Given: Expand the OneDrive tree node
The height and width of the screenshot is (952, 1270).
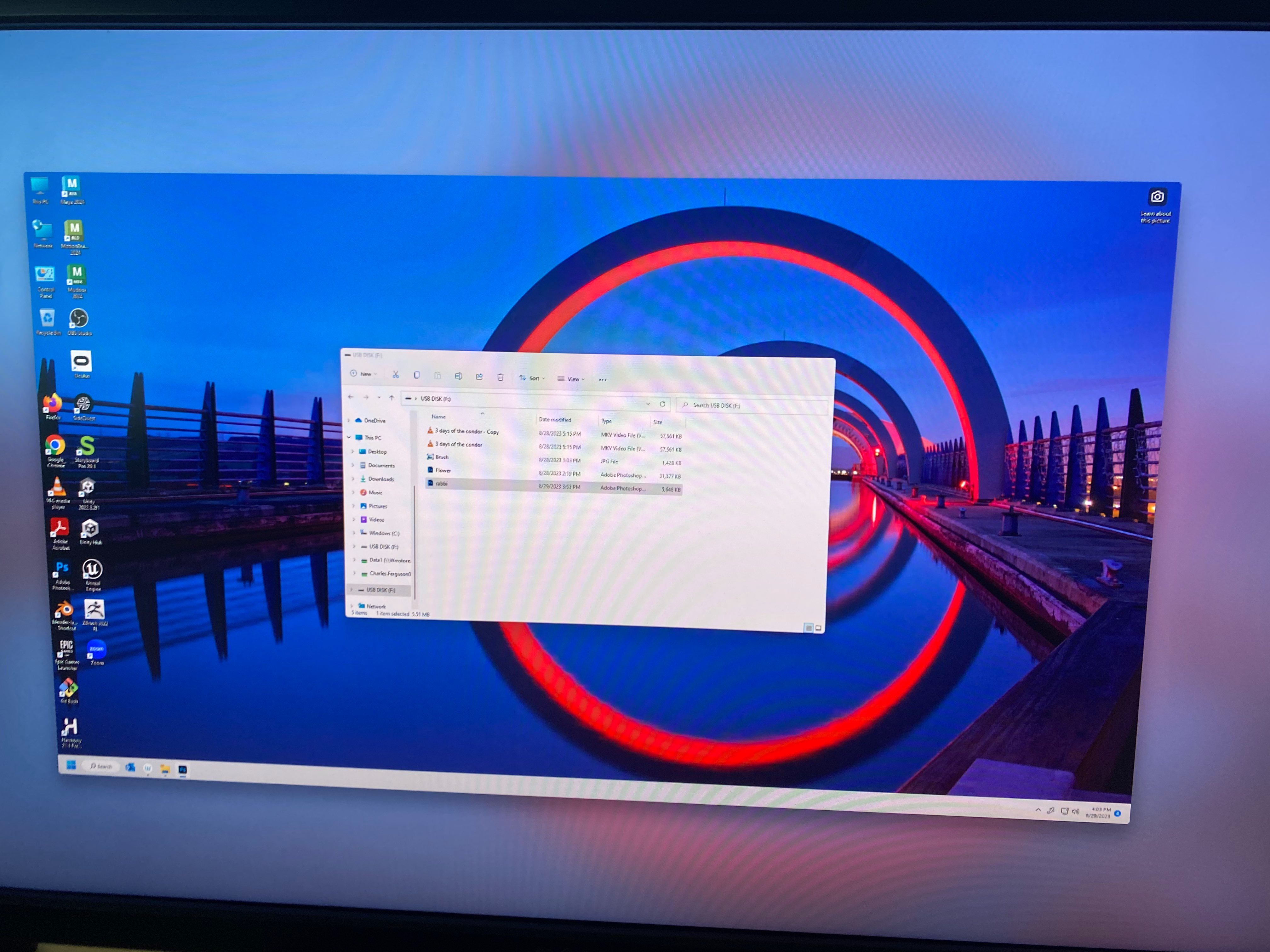Looking at the screenshot, I should pyautogui.click(x=348, y=420).
